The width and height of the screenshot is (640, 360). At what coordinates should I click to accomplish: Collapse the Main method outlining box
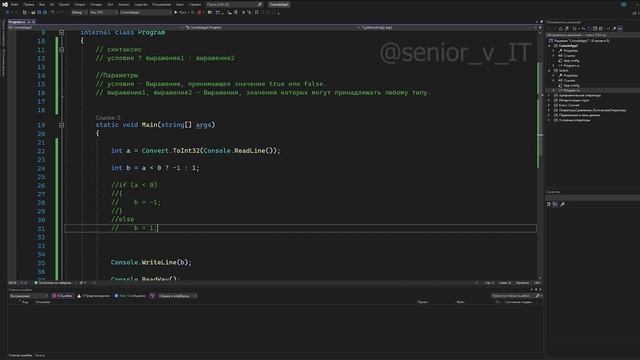(62, 125)
